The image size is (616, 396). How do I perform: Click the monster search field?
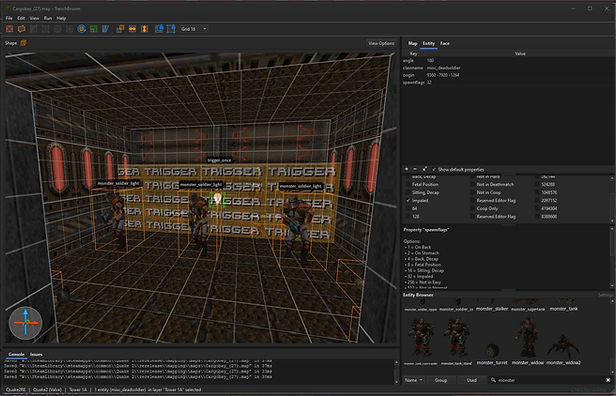(550, 380)
